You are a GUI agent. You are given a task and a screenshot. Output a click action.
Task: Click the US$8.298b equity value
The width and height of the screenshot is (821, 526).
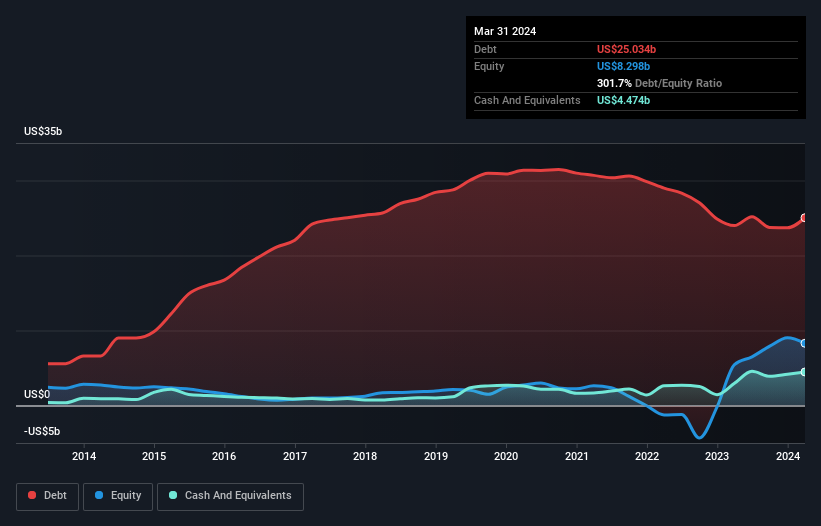pyautogui.click(x=623, y=66)
